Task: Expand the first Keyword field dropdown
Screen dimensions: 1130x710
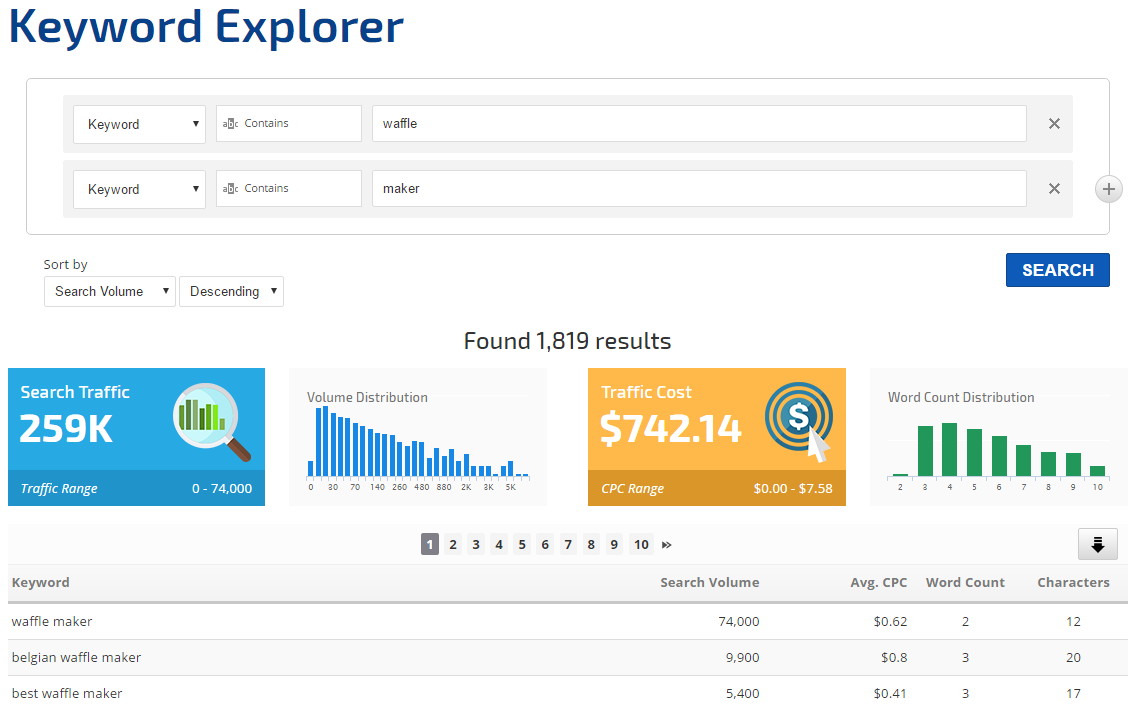Action: tap(139, 124)
